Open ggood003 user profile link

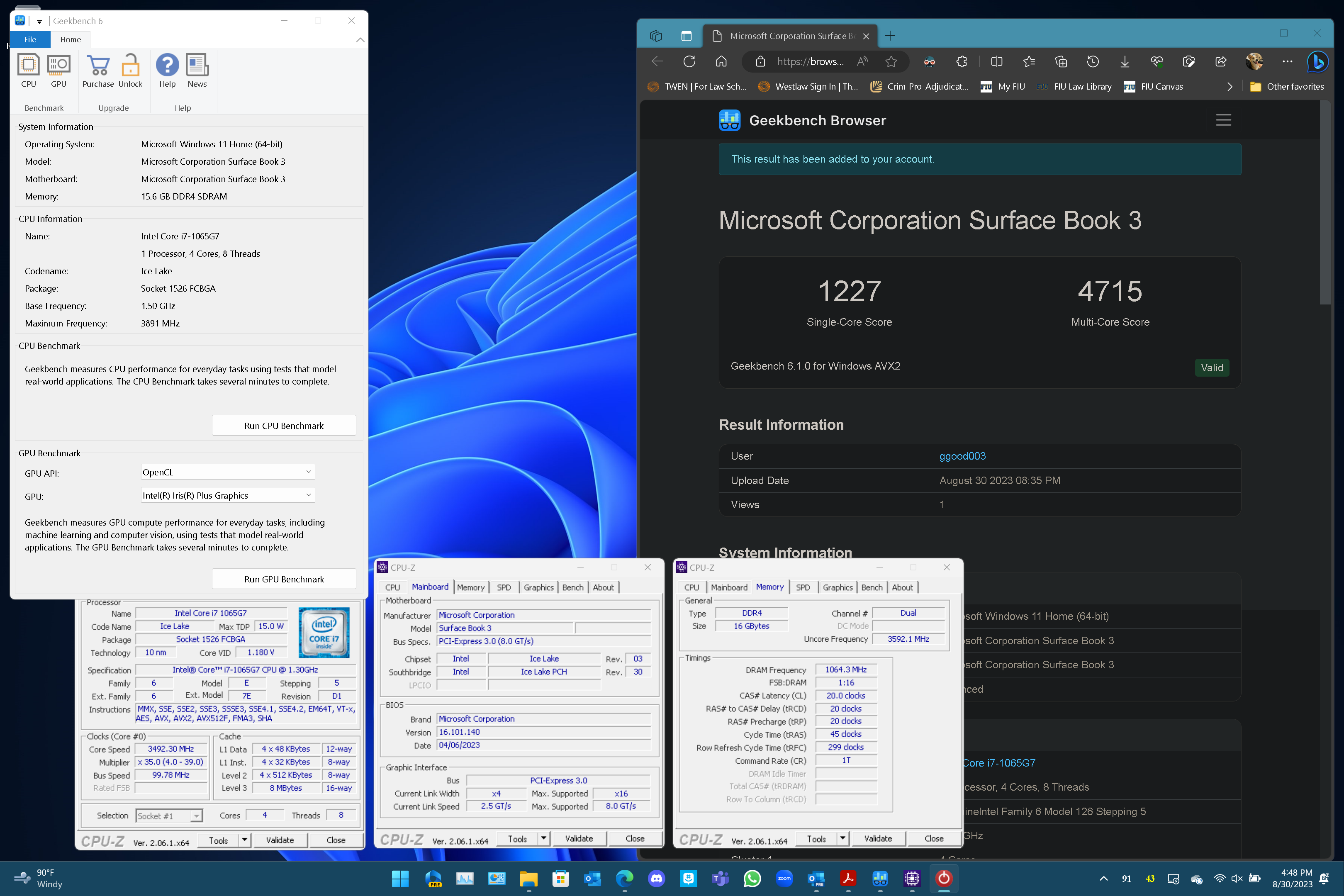click(x=962, y=456)
